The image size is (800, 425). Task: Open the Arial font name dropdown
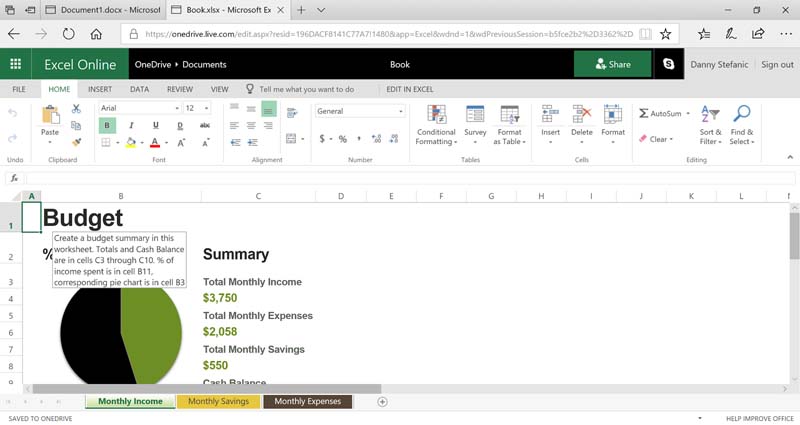point(140,108)
